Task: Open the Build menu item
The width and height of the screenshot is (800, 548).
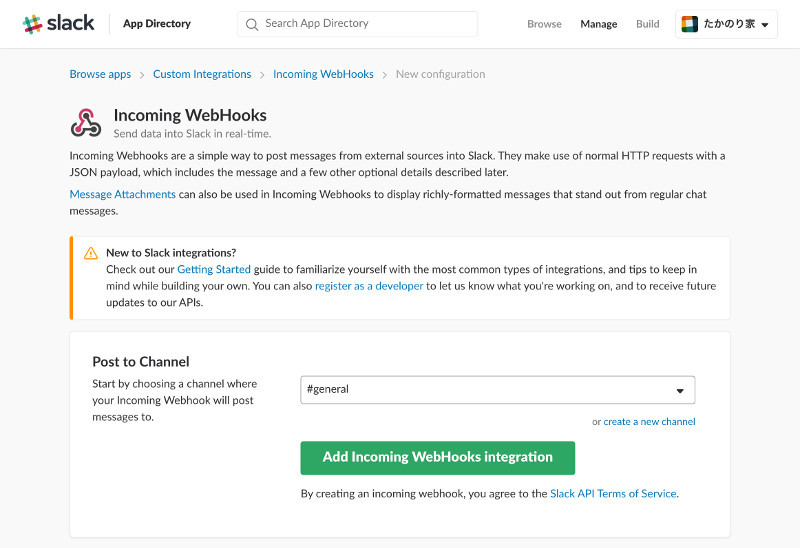Action: pos(647,24)
